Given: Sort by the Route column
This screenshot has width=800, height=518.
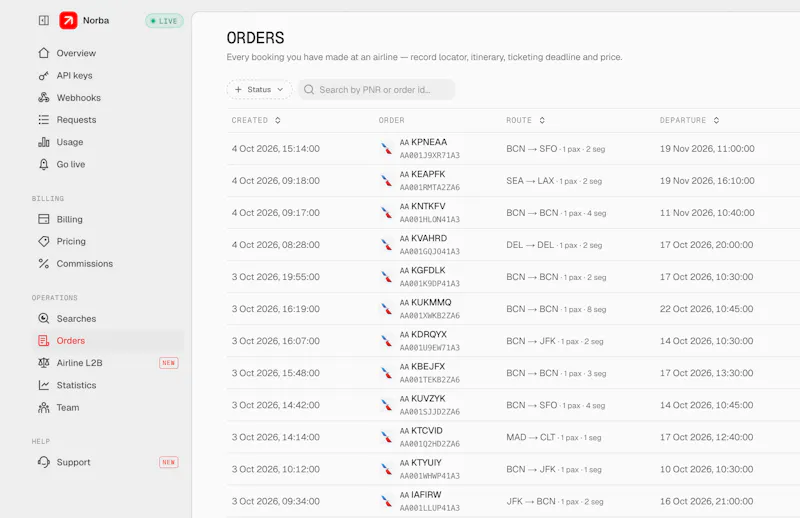Looking at the screenshot, I should tap(526, 120).
